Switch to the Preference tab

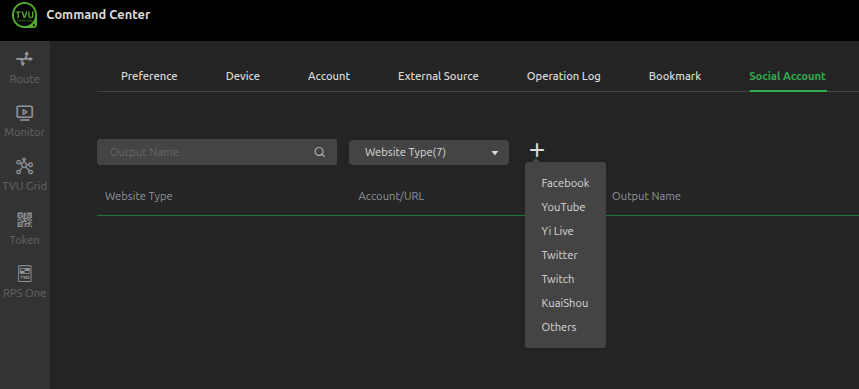[149, 76]
